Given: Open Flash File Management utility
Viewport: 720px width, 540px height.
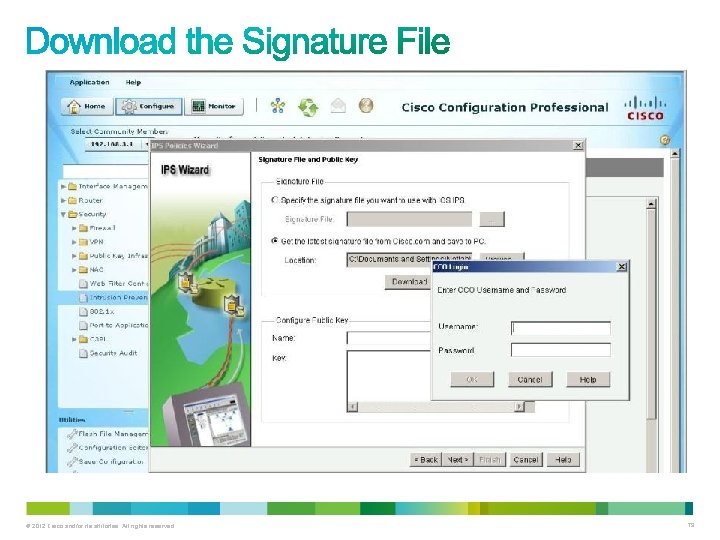Looking at the screenshot, I should [108, 434].
